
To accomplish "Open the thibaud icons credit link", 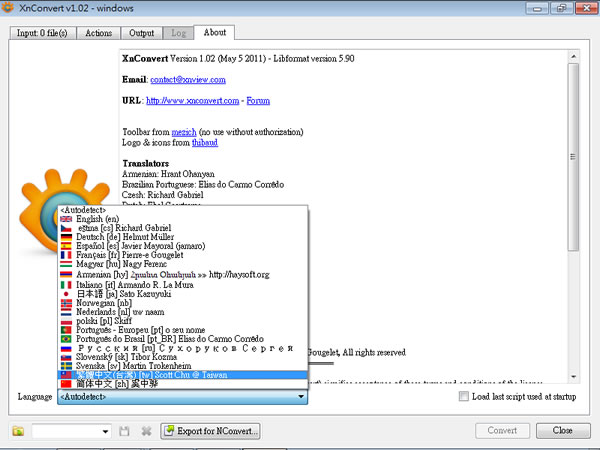I will tap(205, 143).
